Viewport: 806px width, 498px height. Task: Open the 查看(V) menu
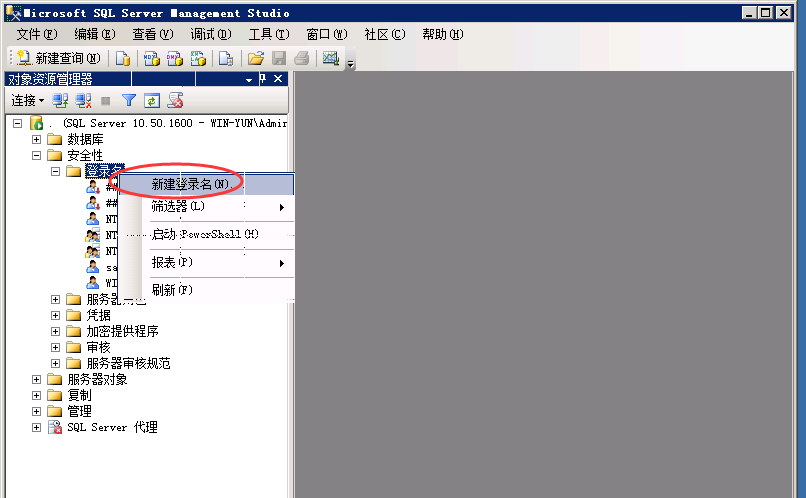click(x=153, y=34)
